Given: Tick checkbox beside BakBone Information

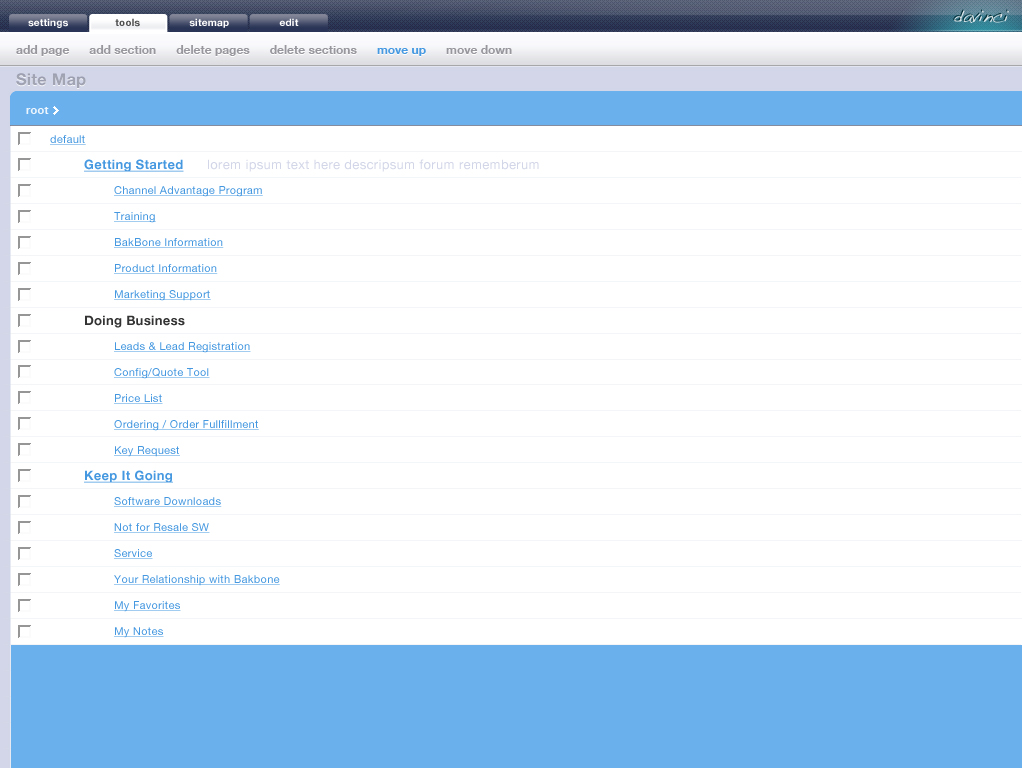Looking at the screenshot, I should click(24, 242).
